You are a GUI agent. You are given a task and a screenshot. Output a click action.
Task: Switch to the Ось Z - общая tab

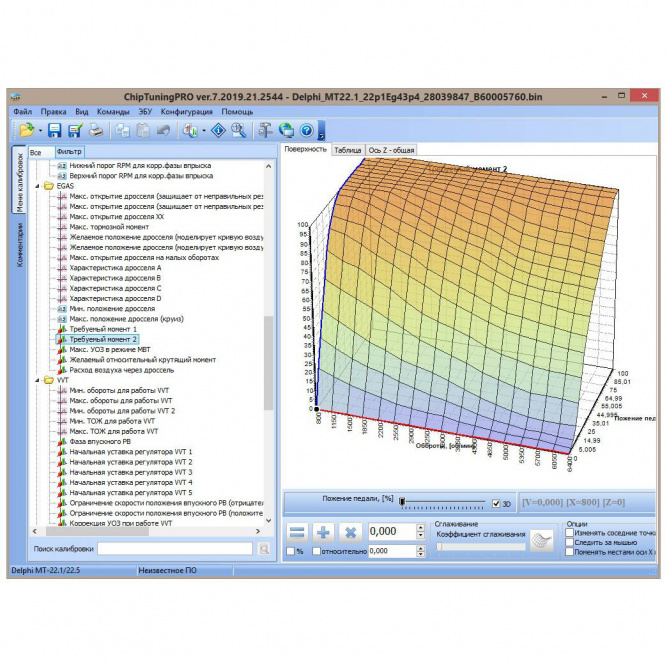coord(391,150)
